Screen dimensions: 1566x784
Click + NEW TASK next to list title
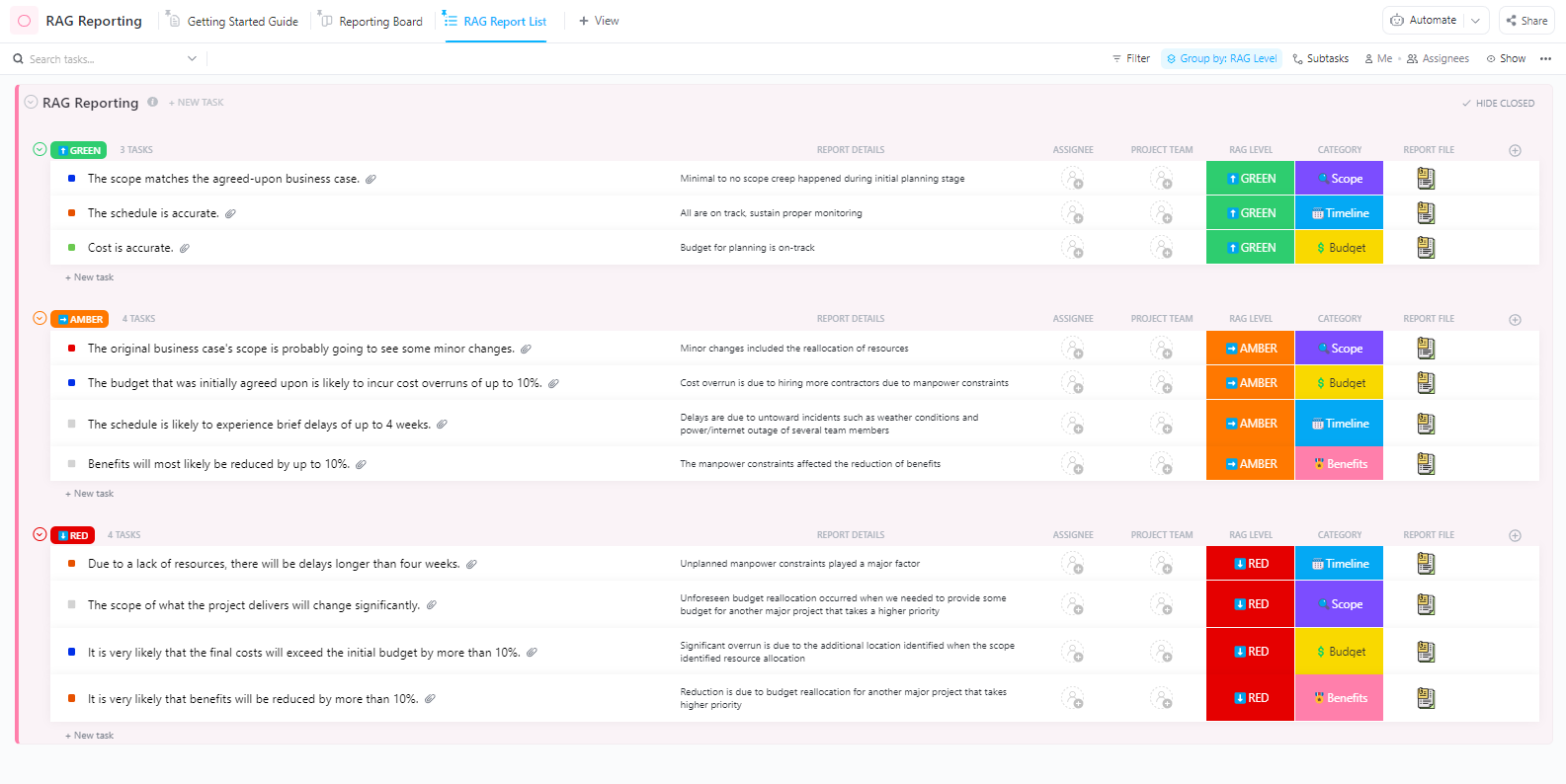click(x=196, y=103)
